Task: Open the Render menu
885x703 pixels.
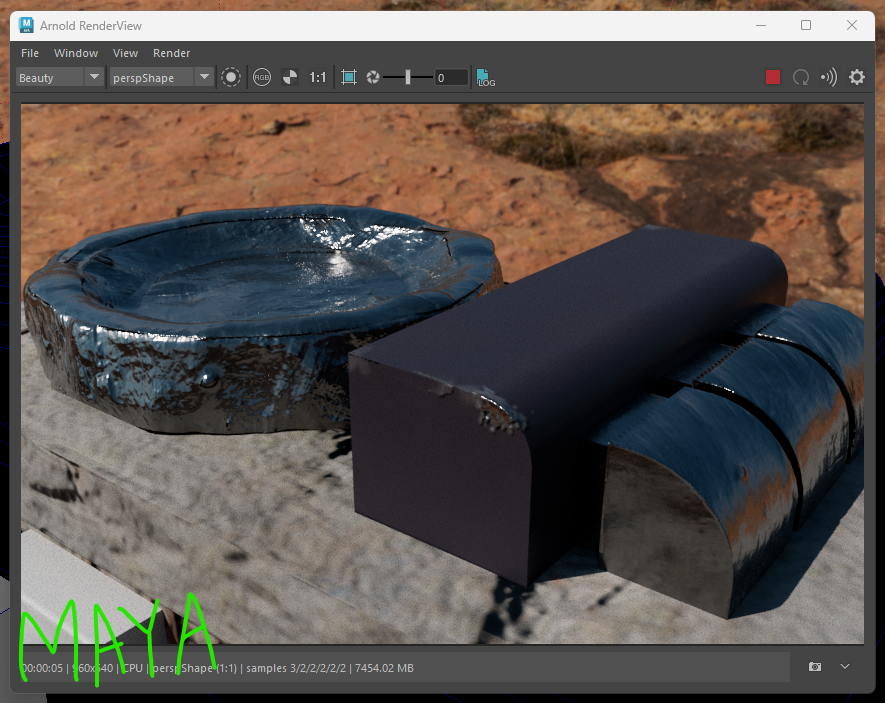Action: 171,53
